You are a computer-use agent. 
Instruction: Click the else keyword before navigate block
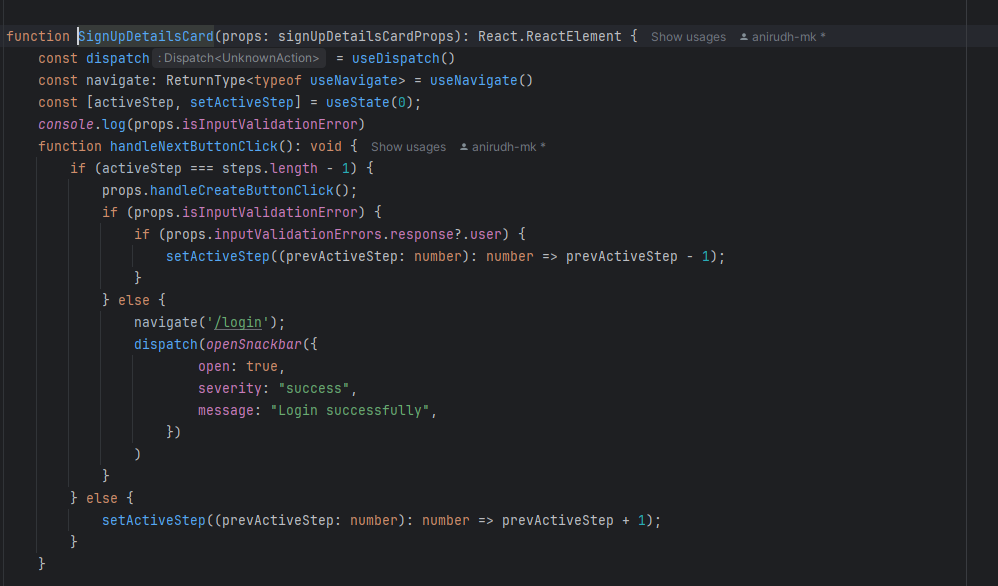(134, 300)
